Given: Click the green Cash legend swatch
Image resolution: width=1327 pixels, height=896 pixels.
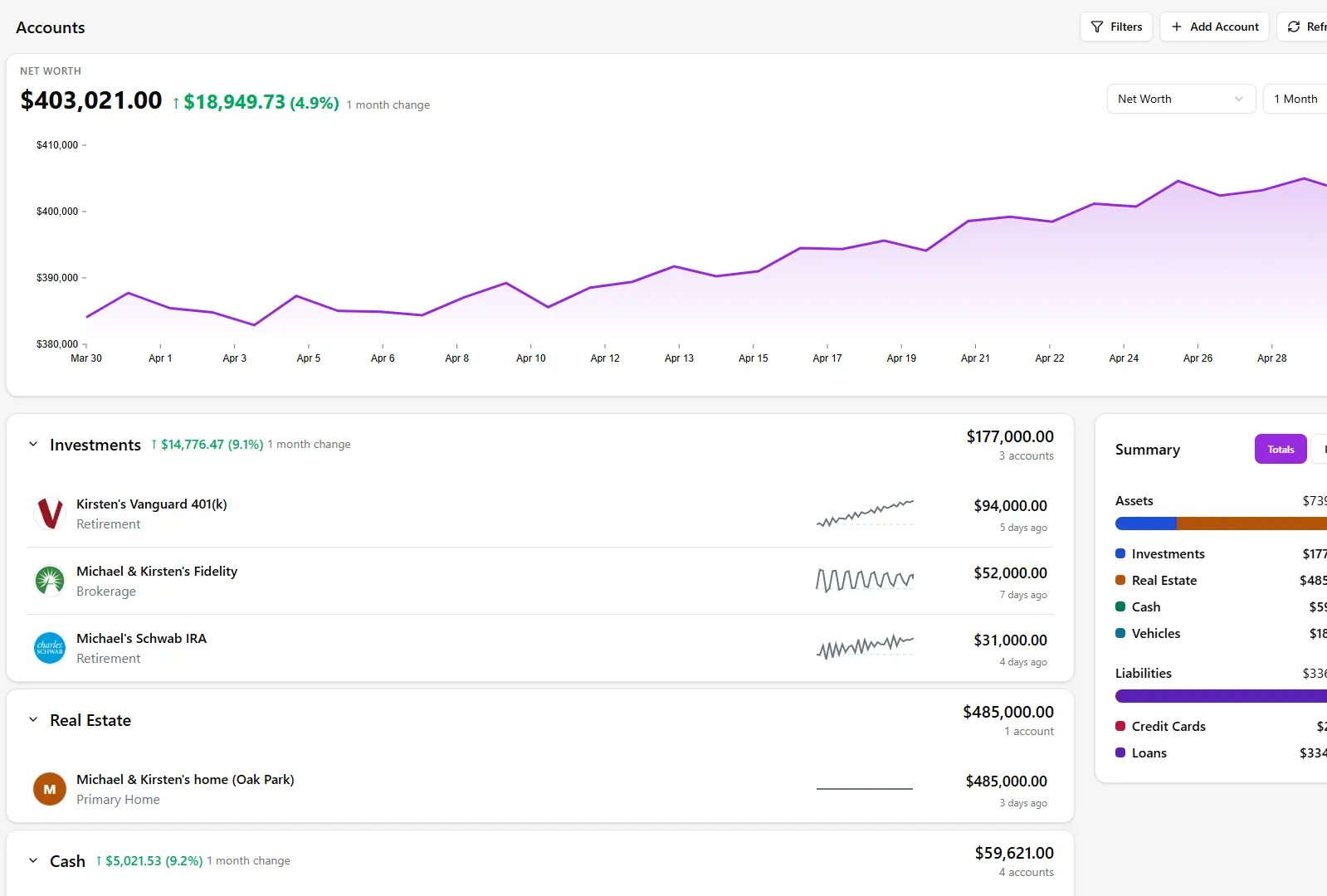Looking at the screenshot, I should coord(1120,606).
